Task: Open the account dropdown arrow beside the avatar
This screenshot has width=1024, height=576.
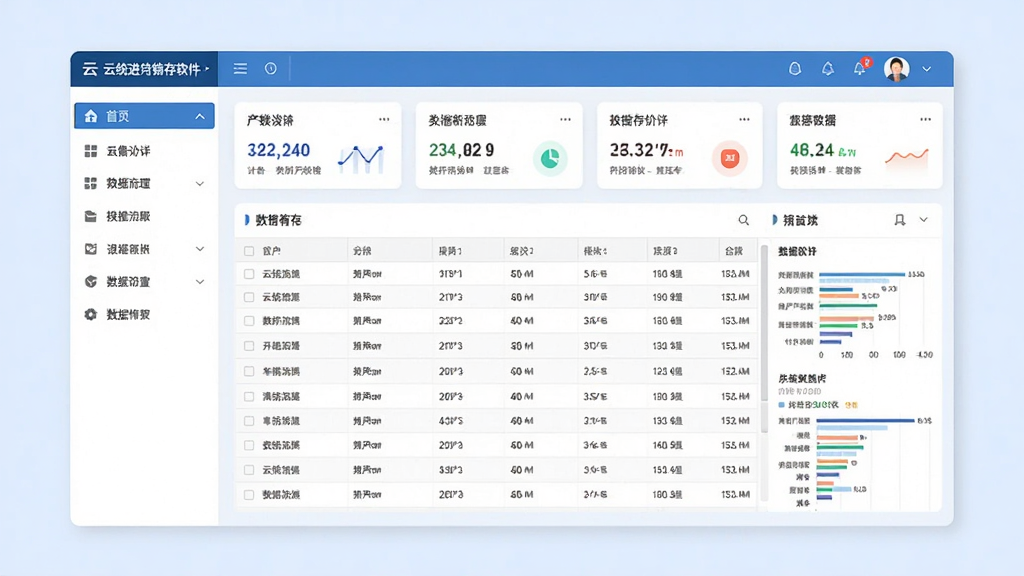Action: pos(927,69)
